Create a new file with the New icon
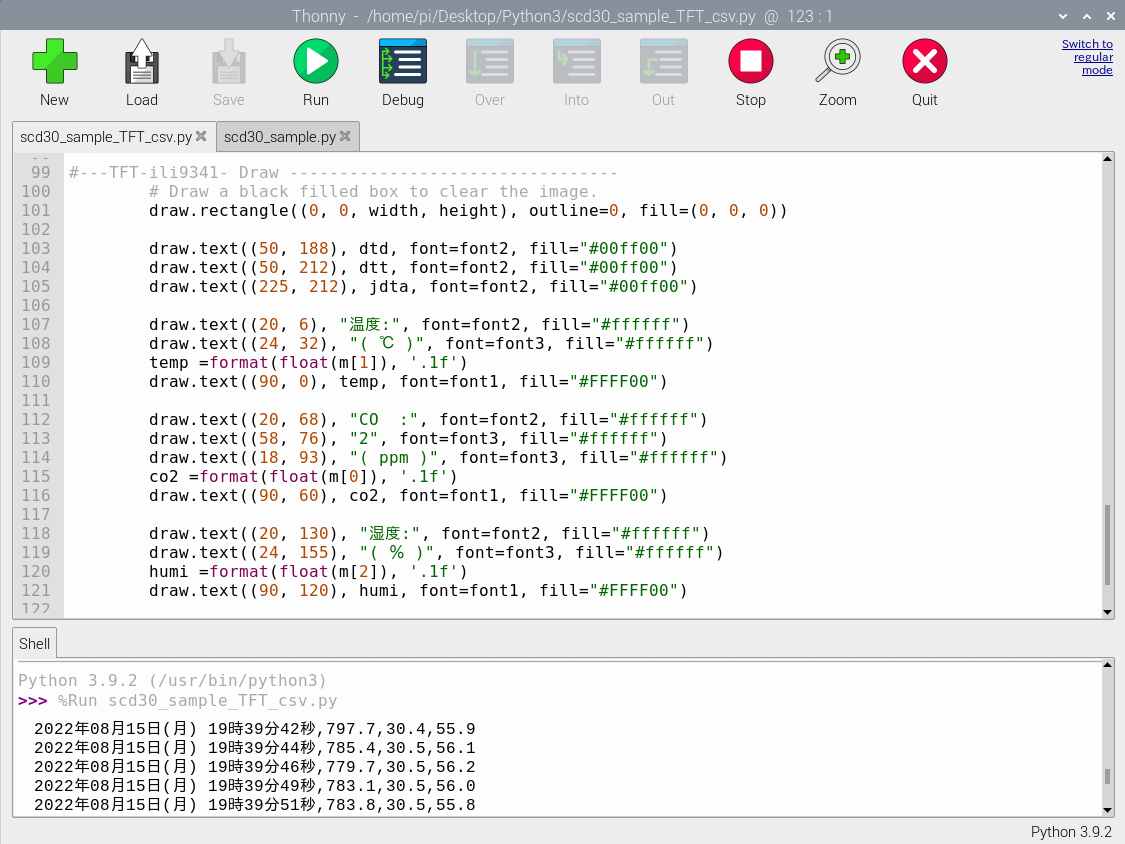The image size is (1125, 844). tap(54, 61)
